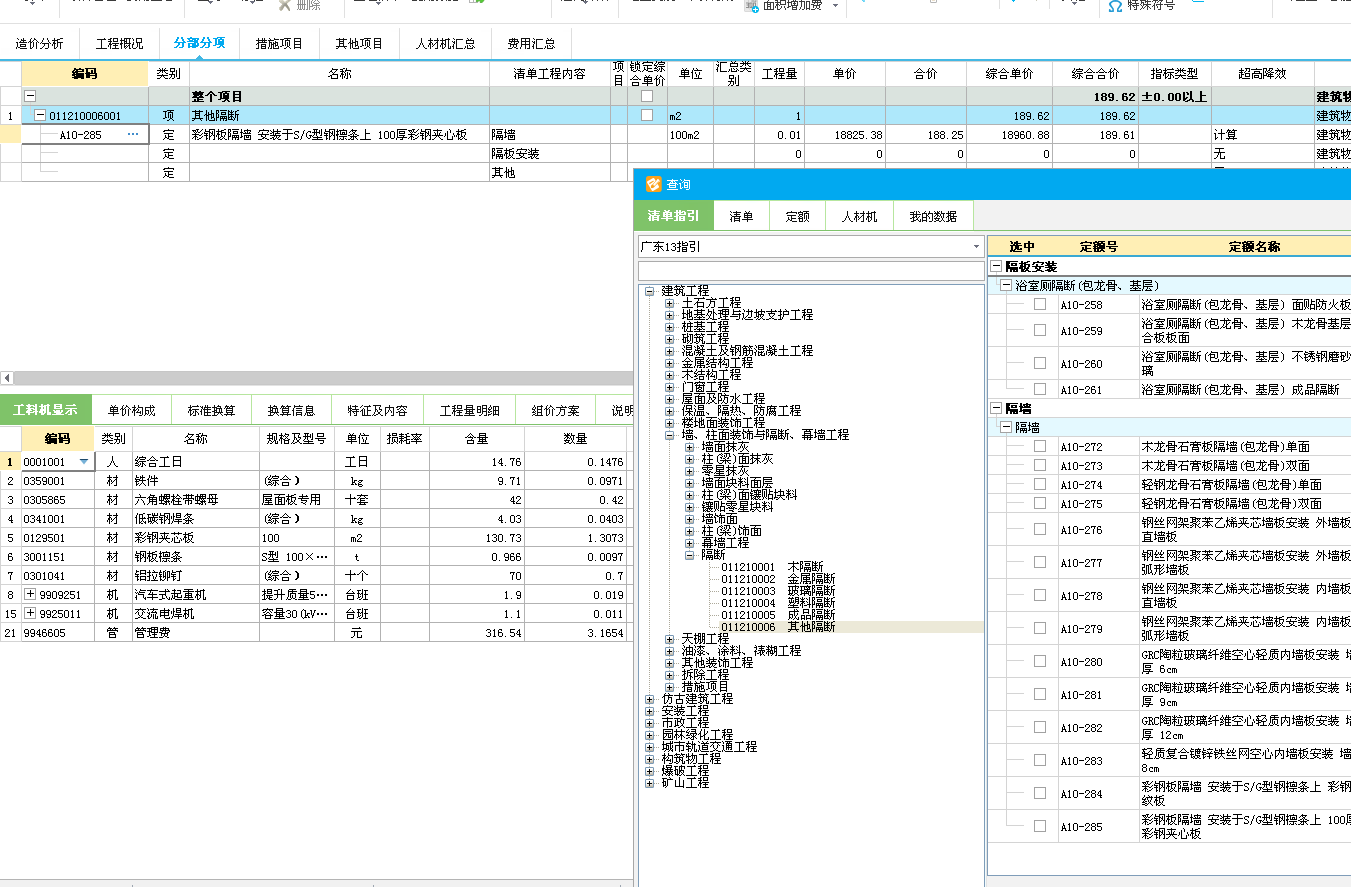Toggle 锁定综合单价 checkbox for 整个项目 row
This screenshot has height=887, width=1351.
(x=647, y=97)
